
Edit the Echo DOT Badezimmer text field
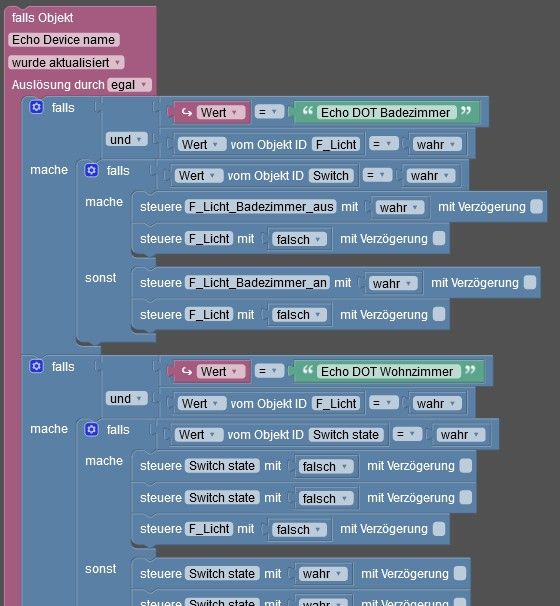click(x=386, y=112)
